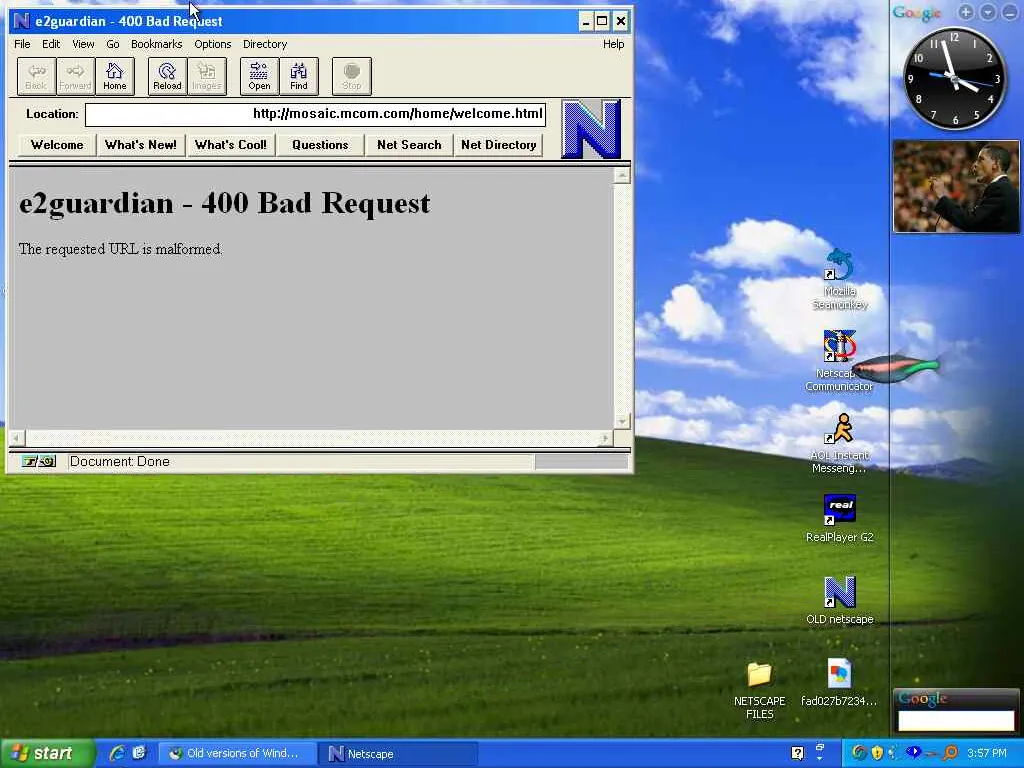Select AOL Instant Messenger desktop icon
Image resolution: width=1024 pixels, height=768 pixels.
point(840,443)
